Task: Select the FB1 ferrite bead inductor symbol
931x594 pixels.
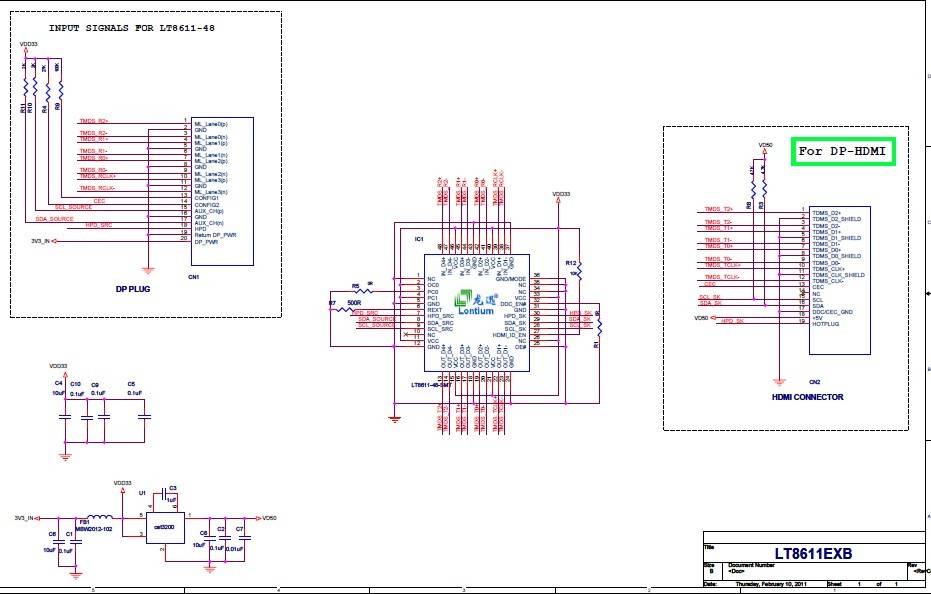Action: point(100,518)
